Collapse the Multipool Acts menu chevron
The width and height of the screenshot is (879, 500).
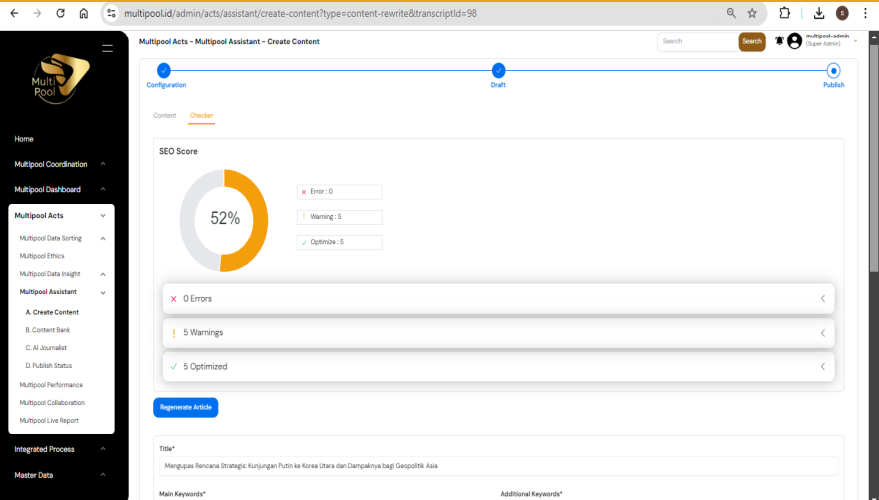tap(103, 216)
